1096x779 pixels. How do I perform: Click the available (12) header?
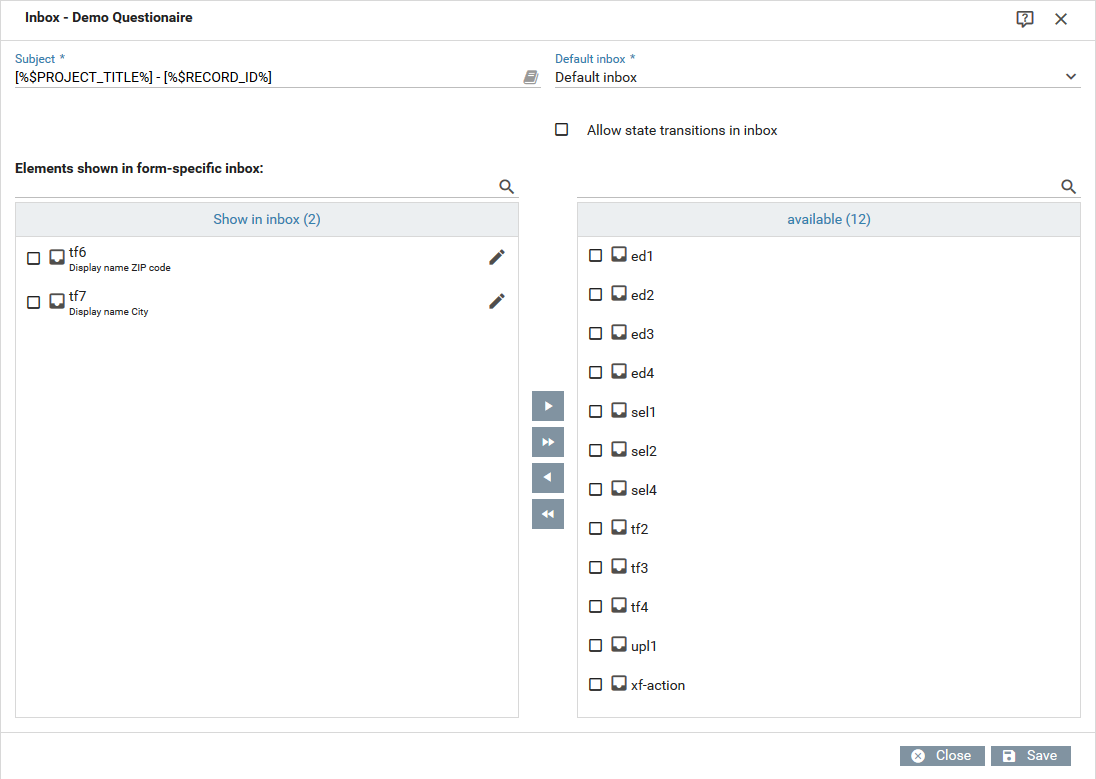pyautogui.click(x=829, y=219)
